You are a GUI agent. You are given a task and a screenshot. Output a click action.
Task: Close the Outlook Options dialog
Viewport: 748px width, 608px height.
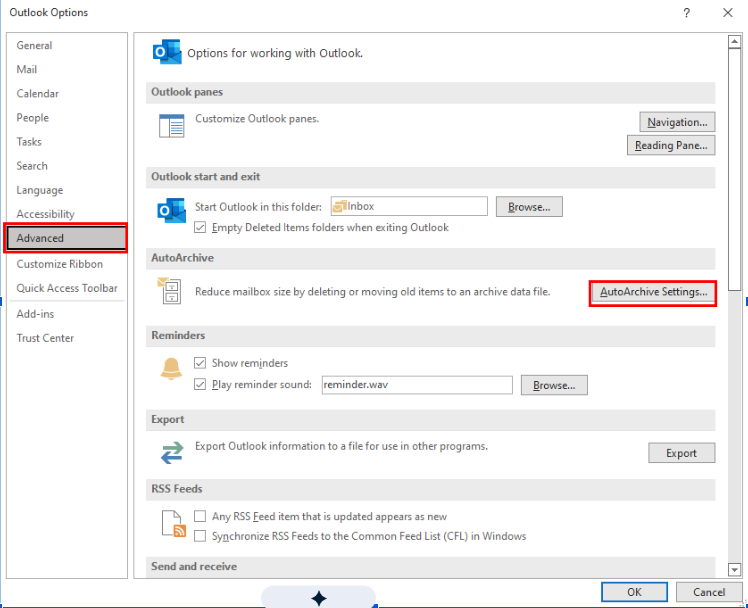727,13
